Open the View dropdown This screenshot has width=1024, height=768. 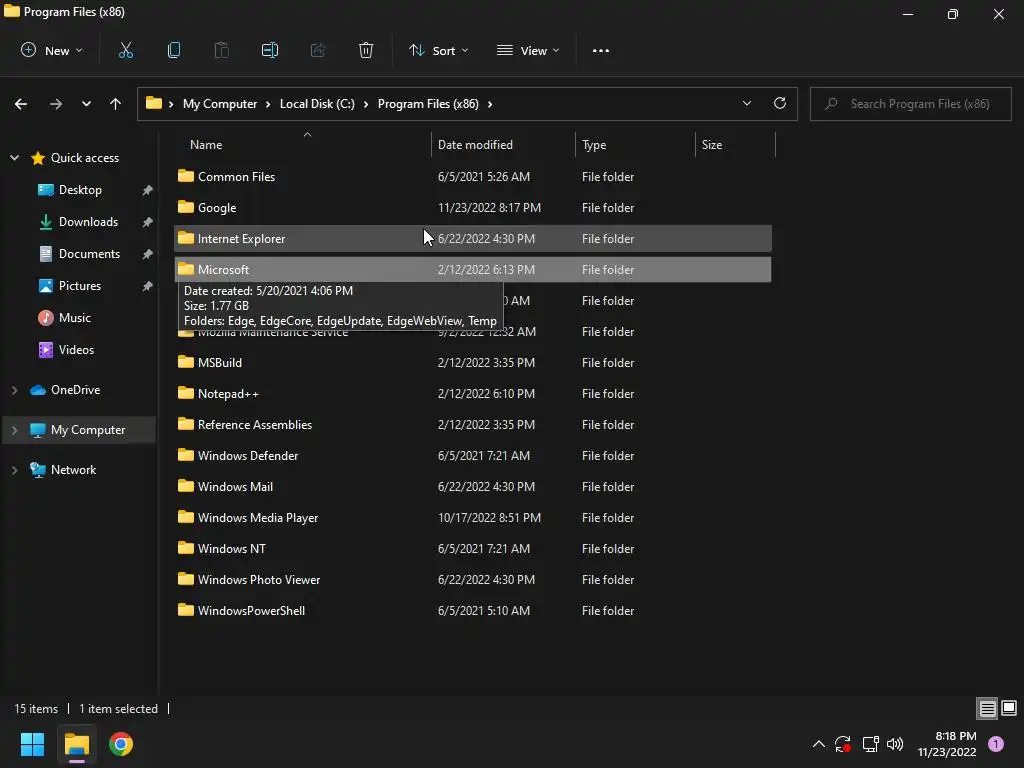528,50
